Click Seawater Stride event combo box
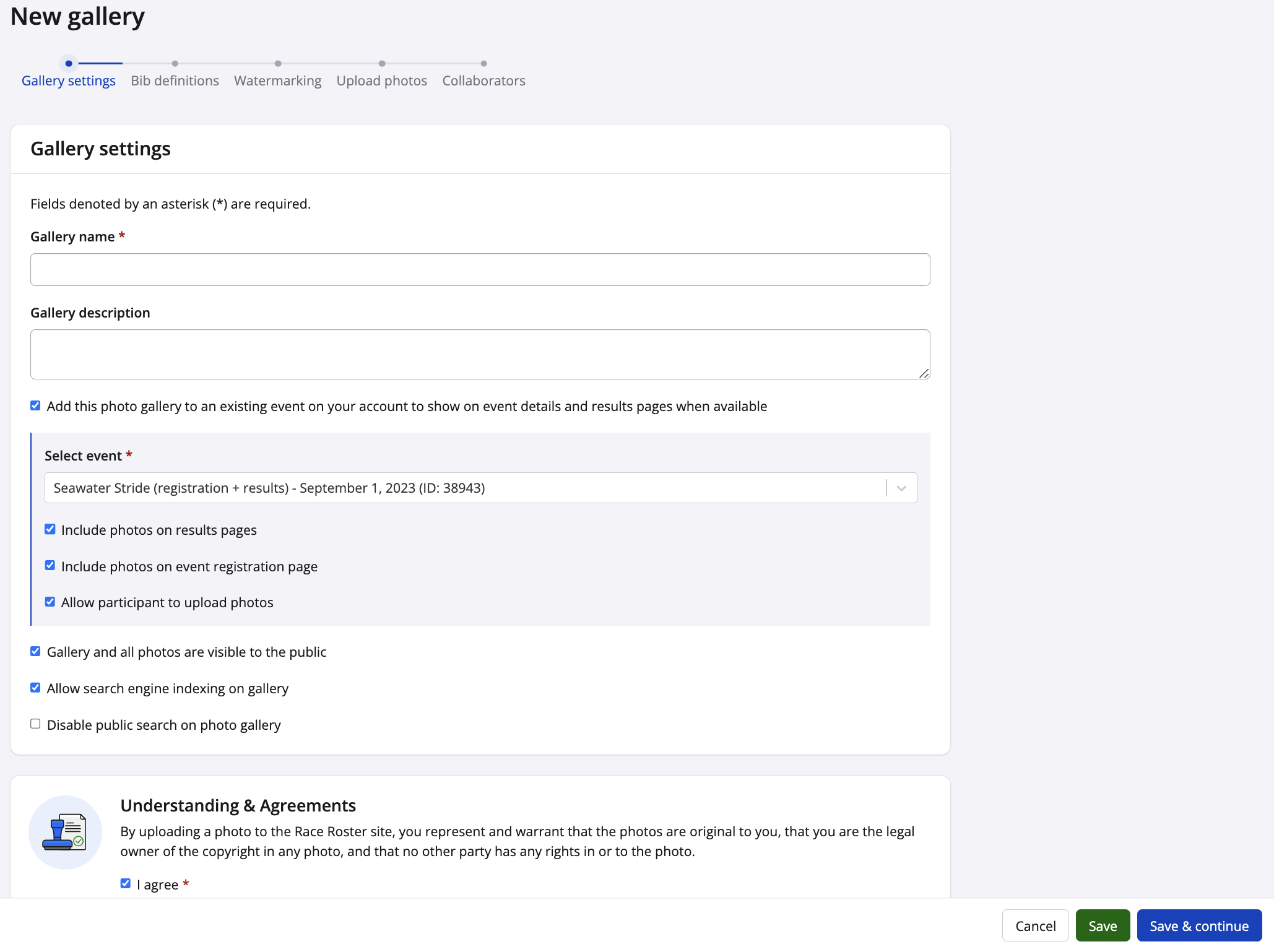This screenshot has height=952, width=1274. coord(464,488)
